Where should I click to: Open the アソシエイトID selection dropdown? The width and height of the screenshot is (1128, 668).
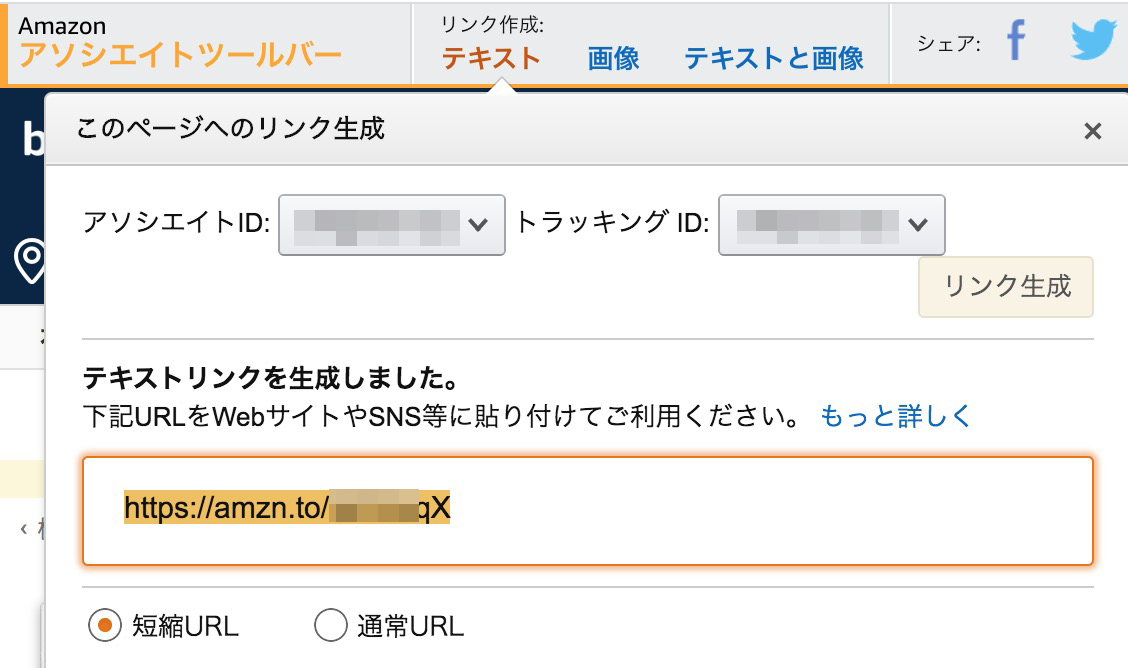coord(390,224)
